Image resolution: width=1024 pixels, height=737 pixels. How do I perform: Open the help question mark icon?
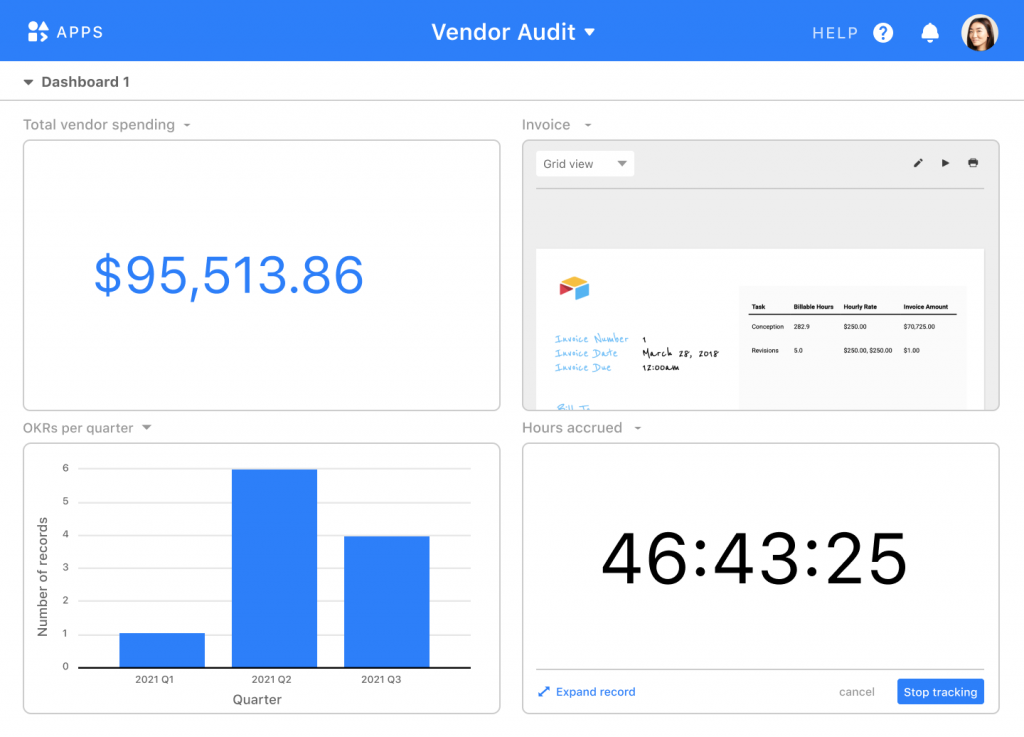tap(883, 33)
